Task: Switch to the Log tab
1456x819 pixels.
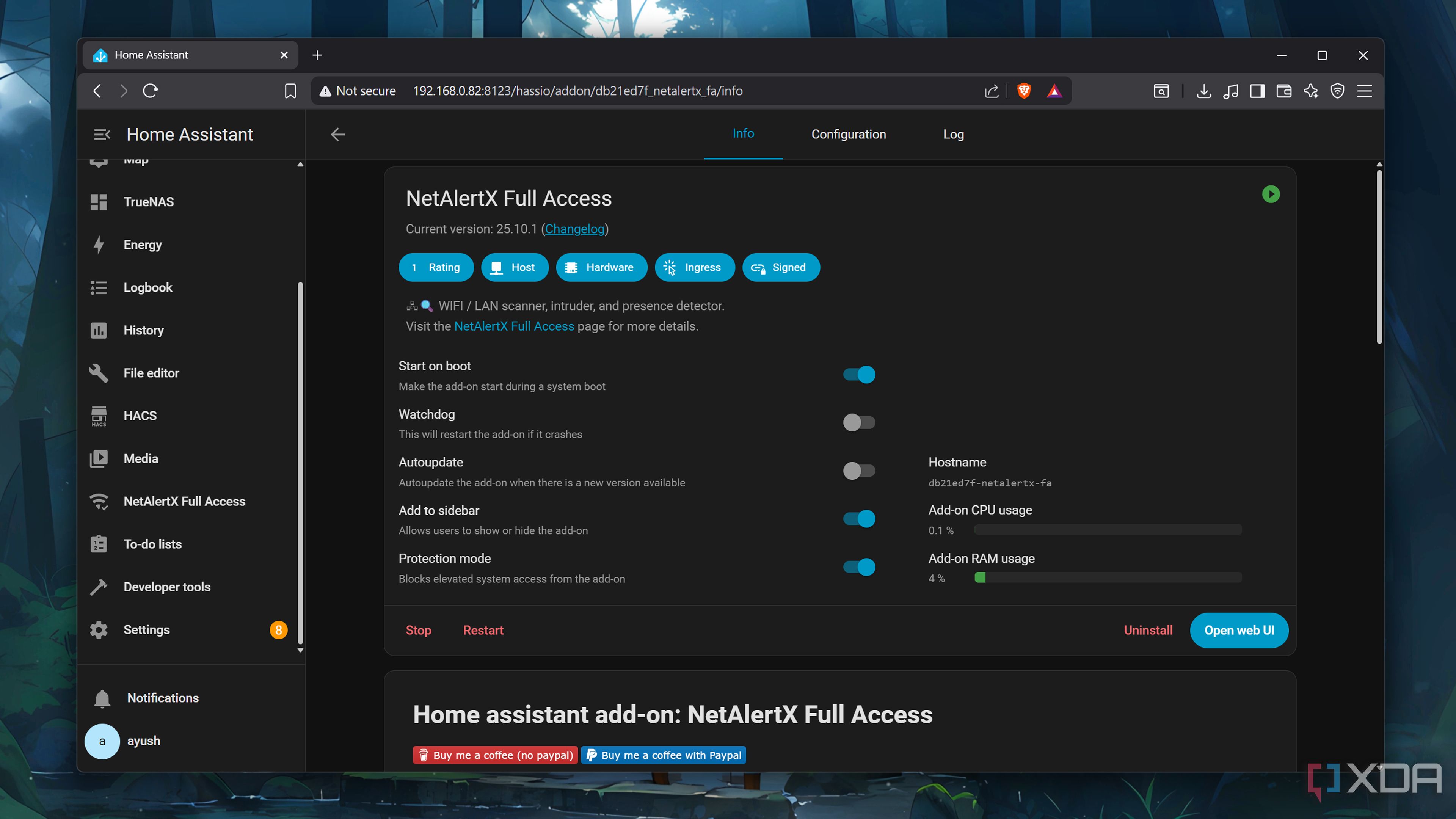Action: 953,135
